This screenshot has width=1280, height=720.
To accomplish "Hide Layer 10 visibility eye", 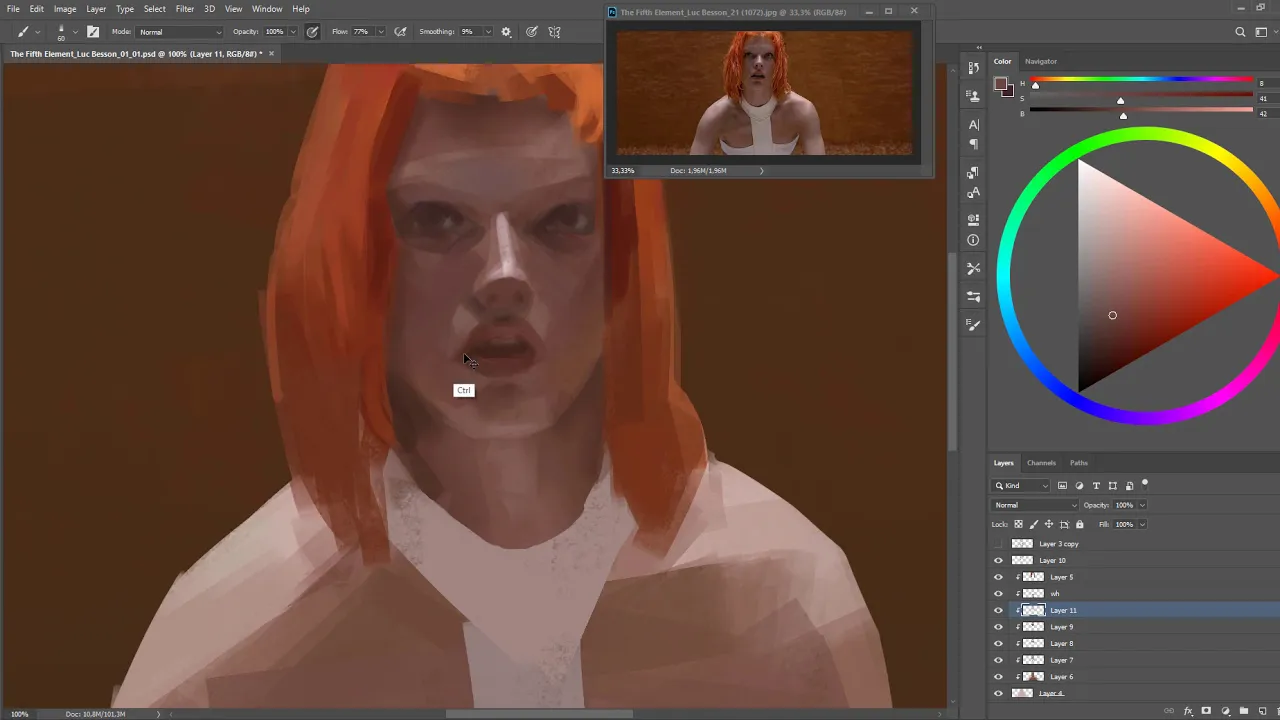I will tap(998, 561).
